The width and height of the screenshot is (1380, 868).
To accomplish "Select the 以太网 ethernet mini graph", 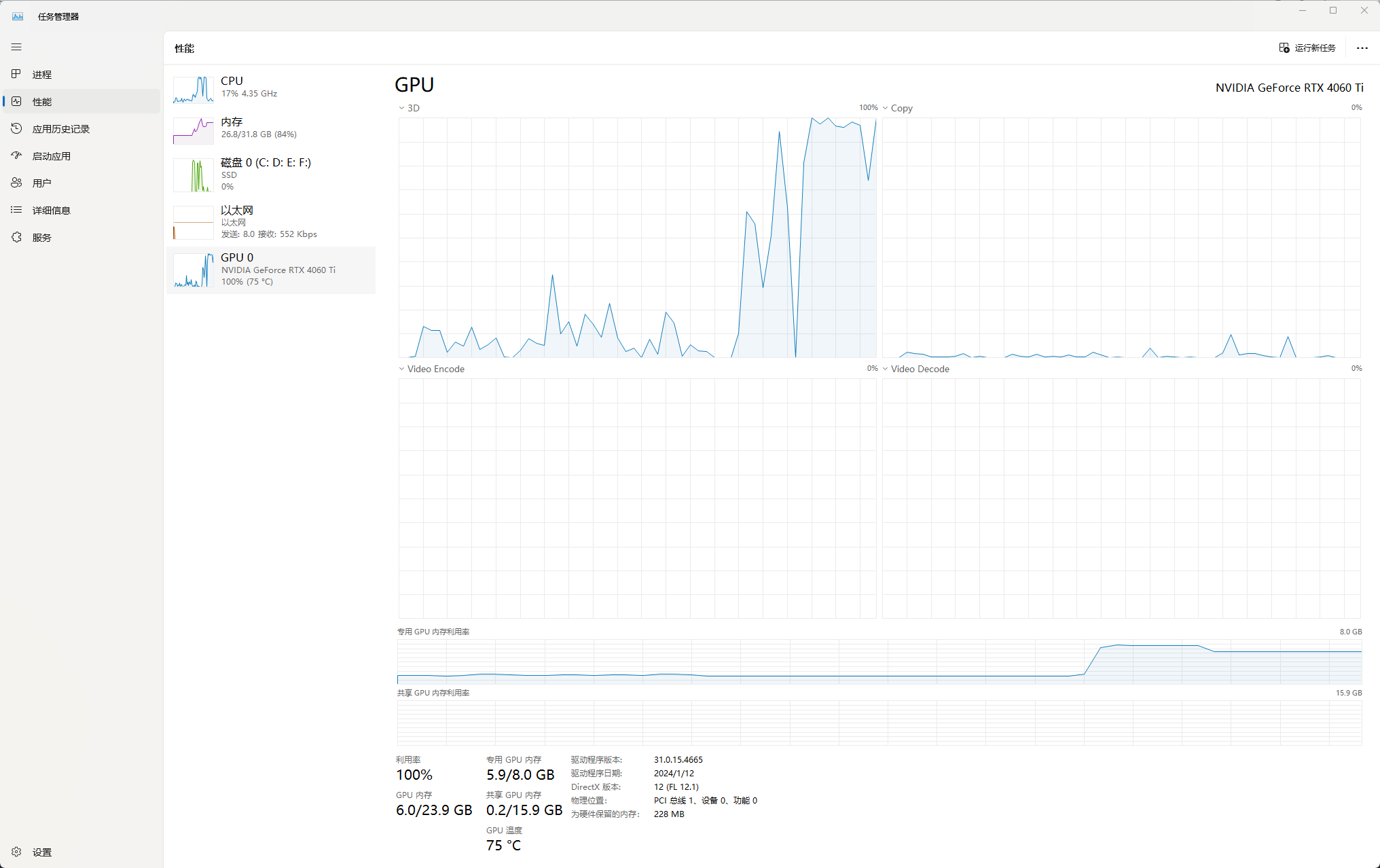I will (x=194, y=223).
